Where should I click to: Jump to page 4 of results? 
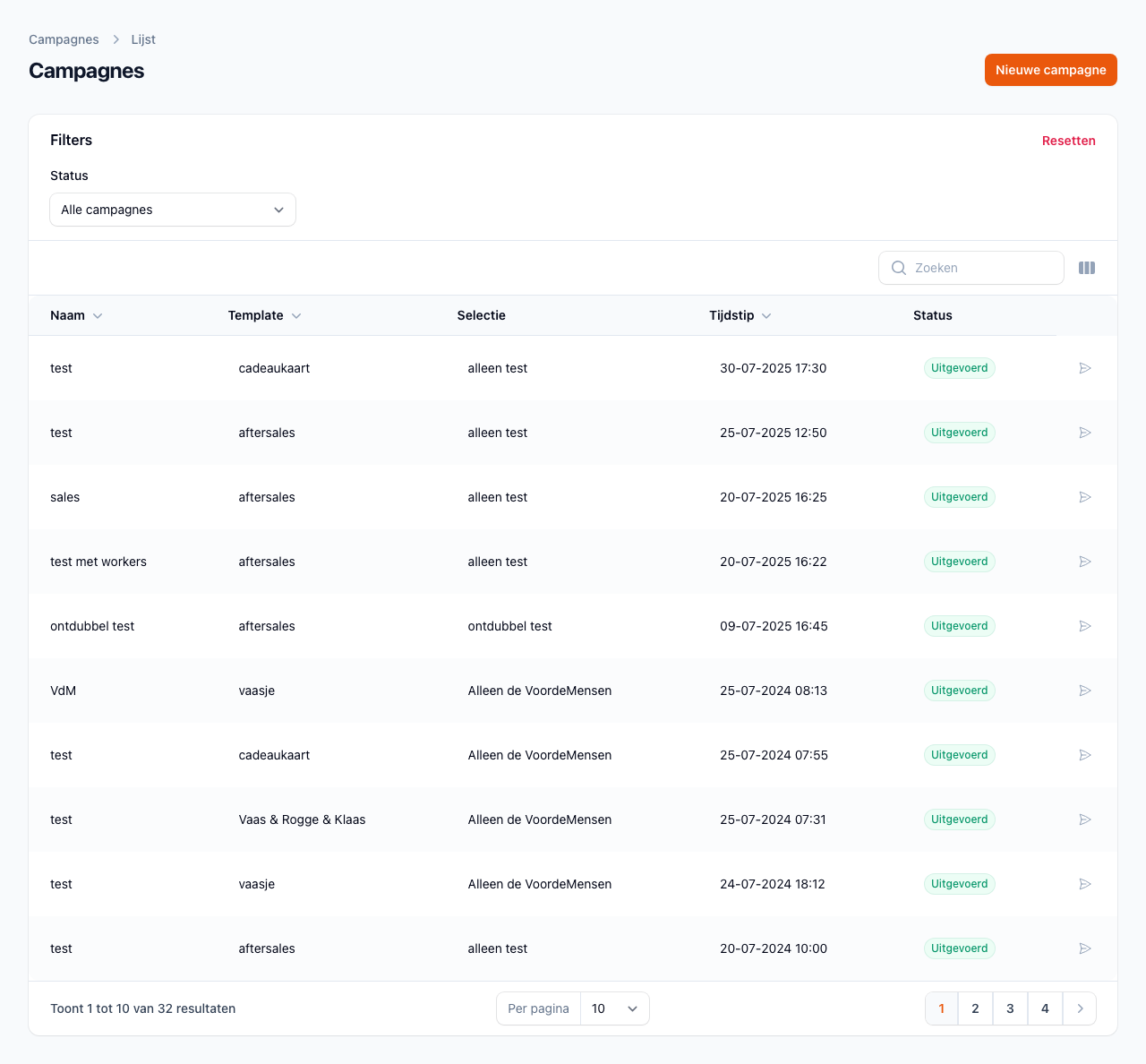coord(1045,1008)
